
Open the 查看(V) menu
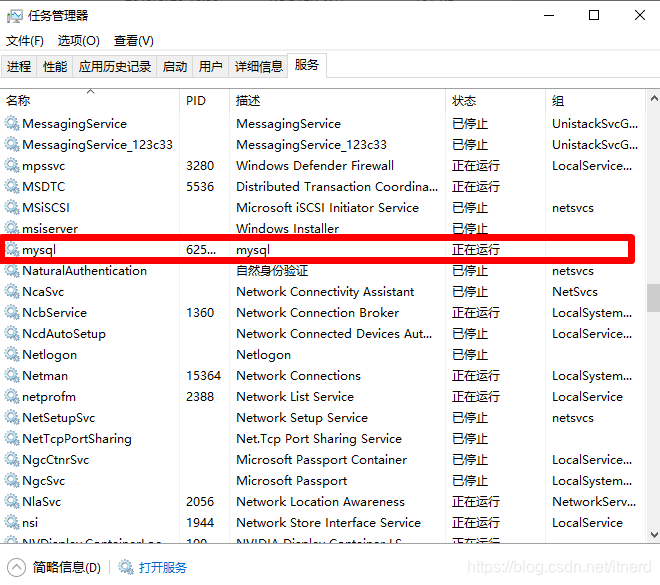[x=133, y=41]
